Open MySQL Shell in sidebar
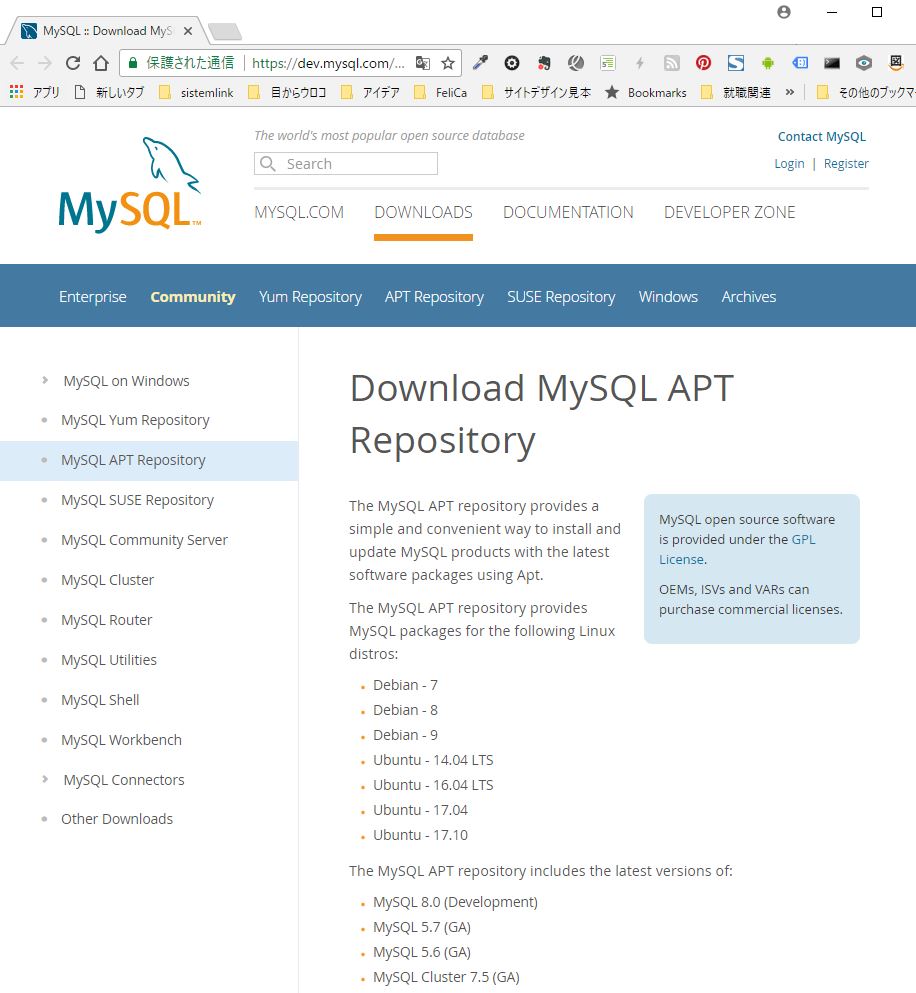The width and height of the screenshot is (916, 993). (x=100, y=700)
